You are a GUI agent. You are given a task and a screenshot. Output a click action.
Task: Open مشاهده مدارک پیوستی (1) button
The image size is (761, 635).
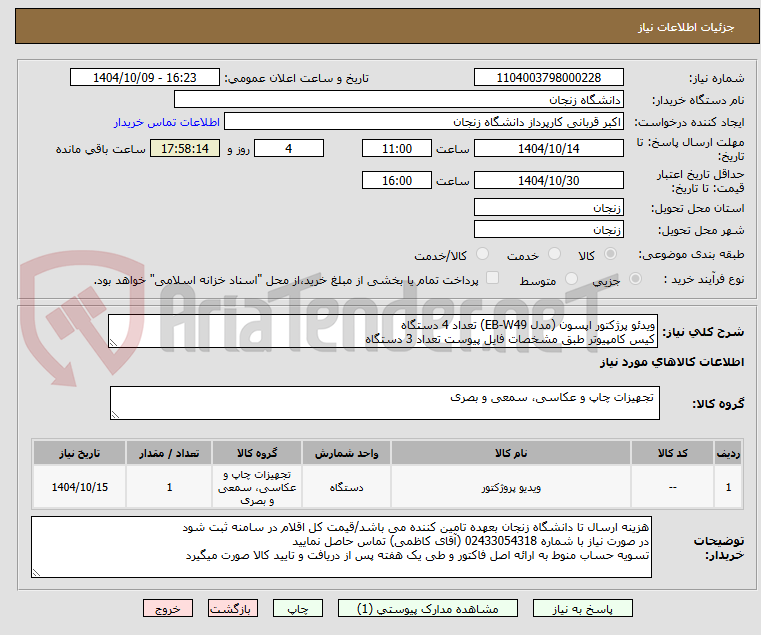point(428,608)
